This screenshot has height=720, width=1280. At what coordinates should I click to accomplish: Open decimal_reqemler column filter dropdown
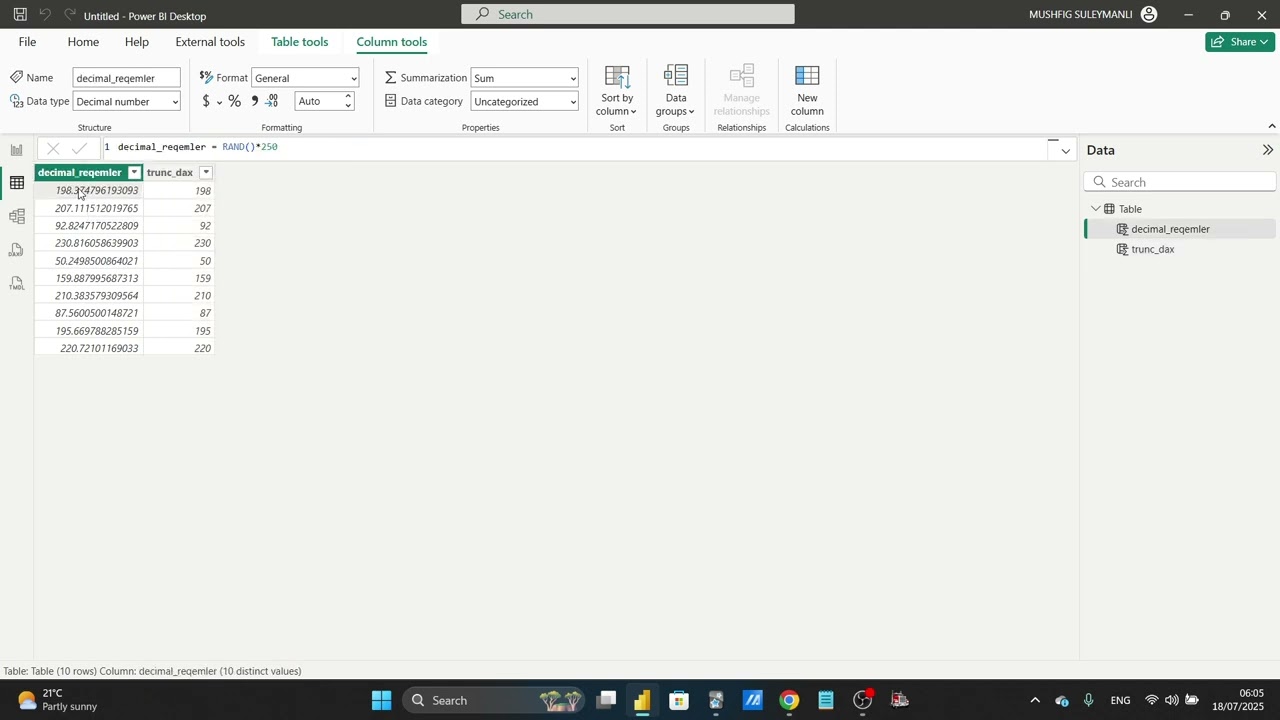[x=134, y=173]
